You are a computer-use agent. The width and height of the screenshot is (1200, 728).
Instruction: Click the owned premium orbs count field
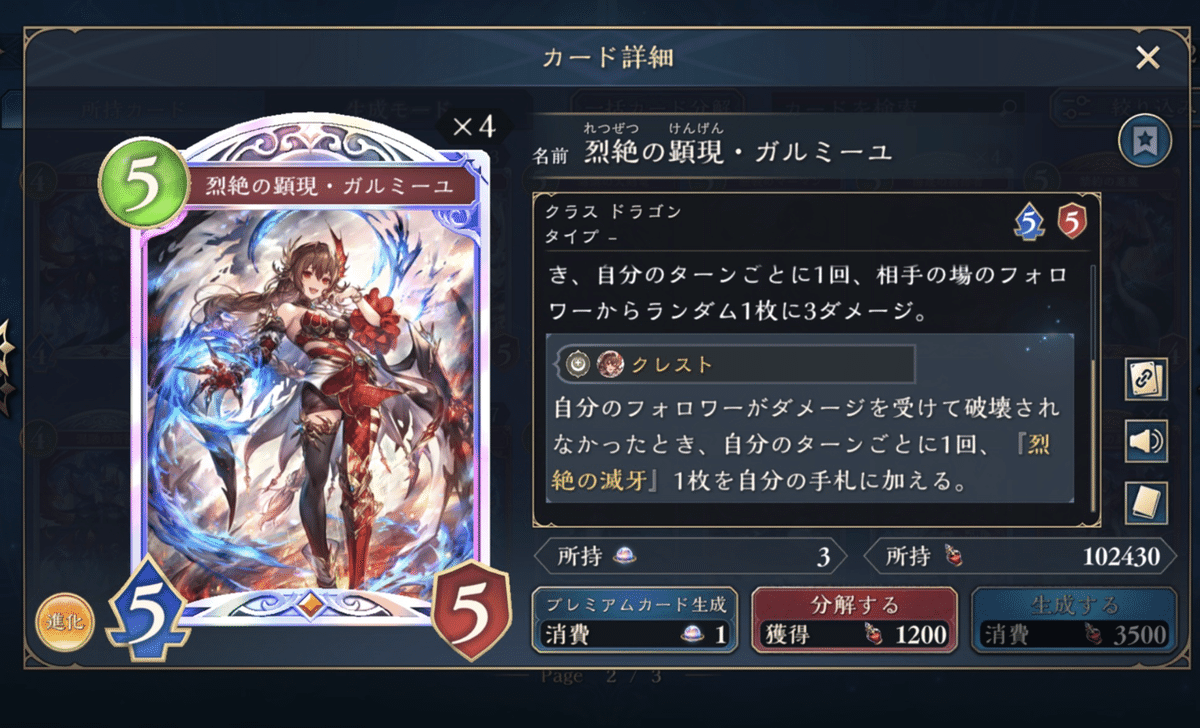tap(691, 557)
